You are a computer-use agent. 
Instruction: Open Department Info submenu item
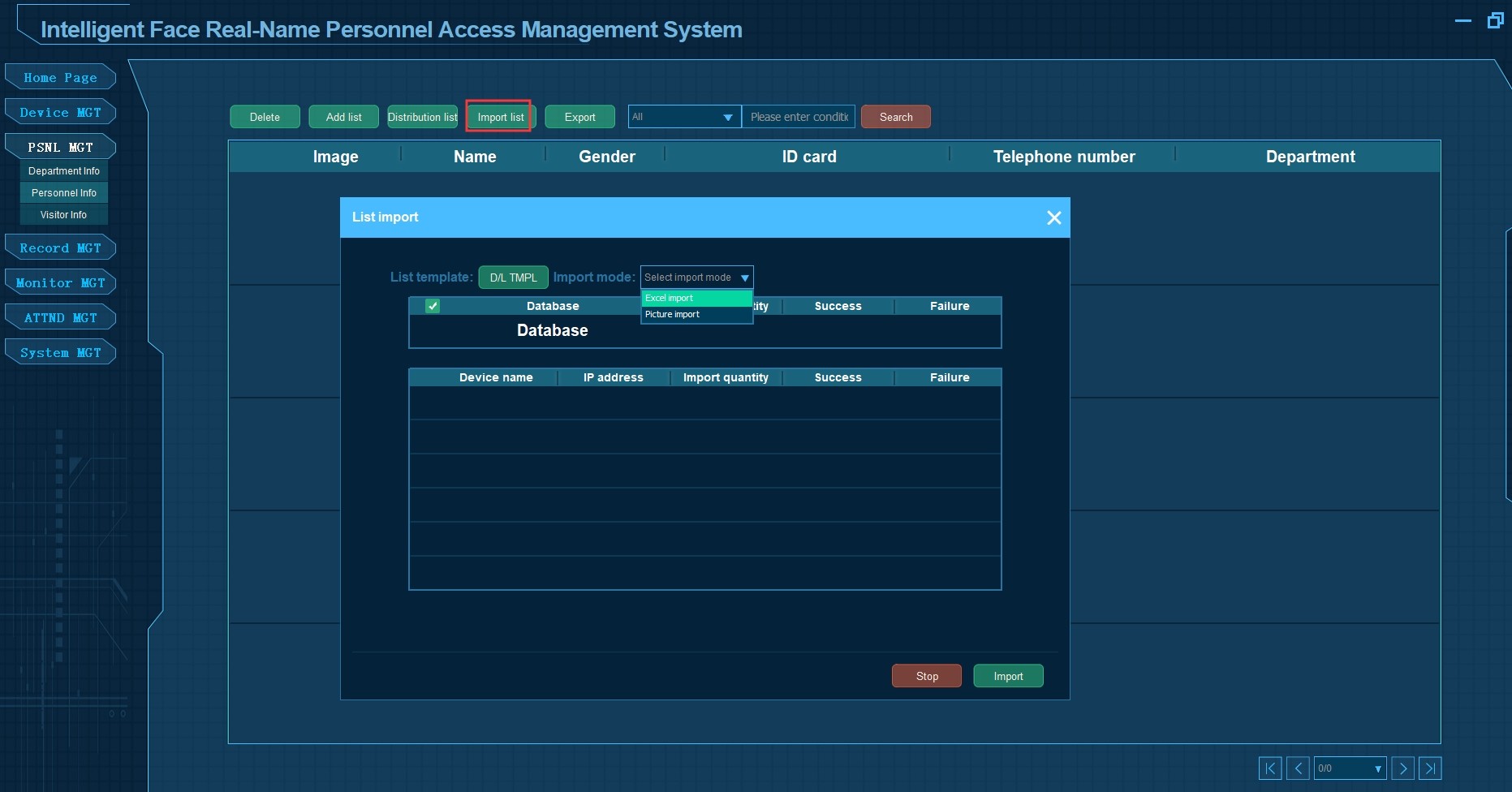click(x=63, y=171)
